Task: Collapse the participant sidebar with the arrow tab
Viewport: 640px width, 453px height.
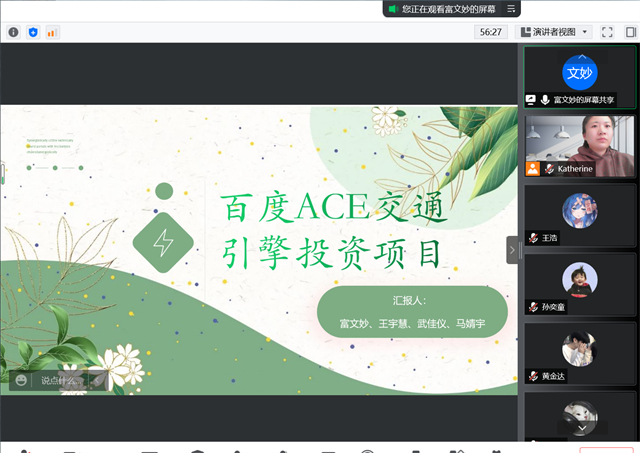Action: pos(512,250)
